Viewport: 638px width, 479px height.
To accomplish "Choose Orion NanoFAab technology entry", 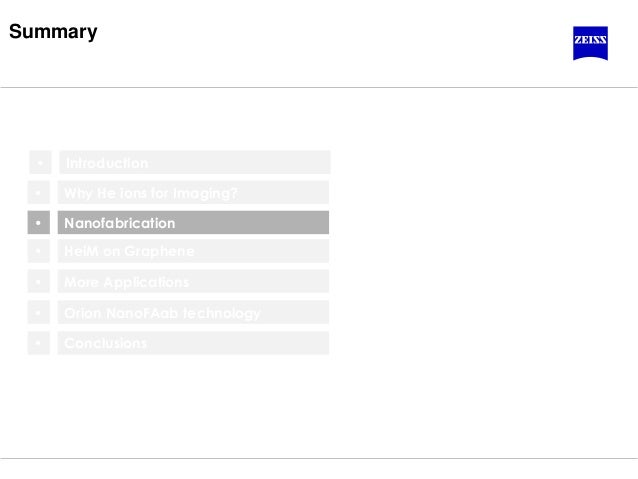I will [193, 312].
